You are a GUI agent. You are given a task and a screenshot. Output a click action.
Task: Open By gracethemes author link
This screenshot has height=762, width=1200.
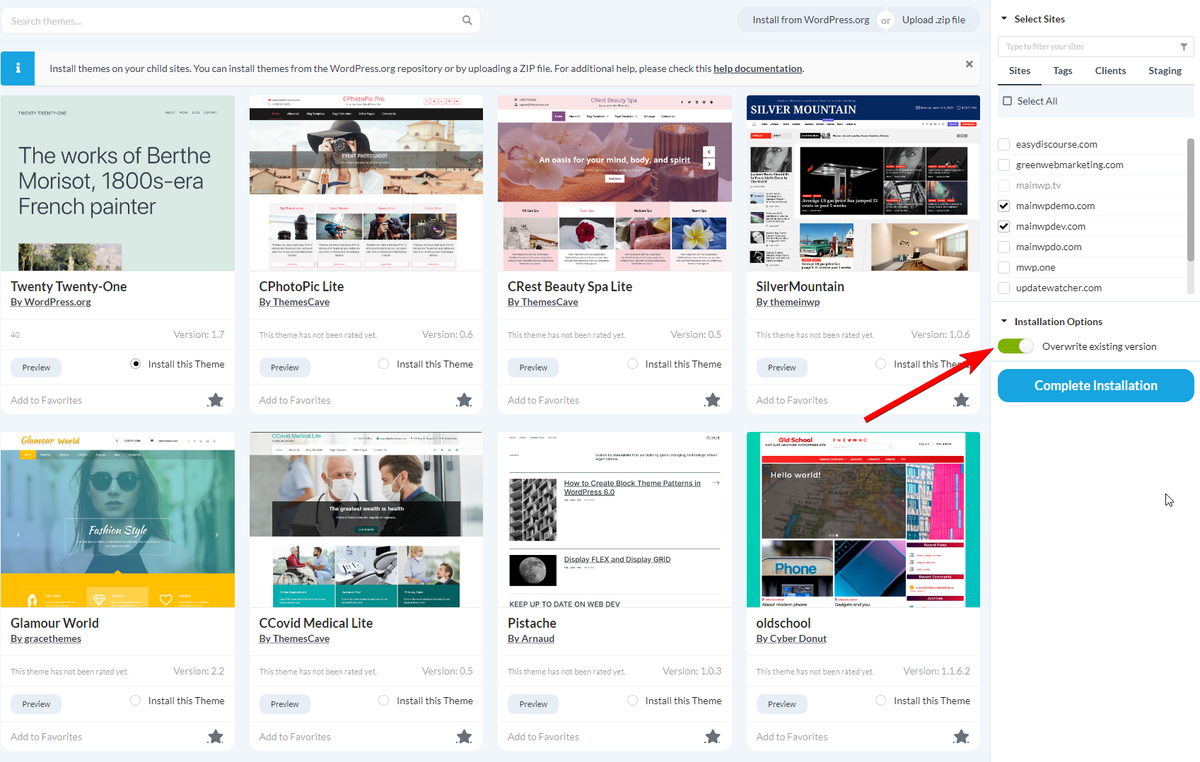point(45,639)
